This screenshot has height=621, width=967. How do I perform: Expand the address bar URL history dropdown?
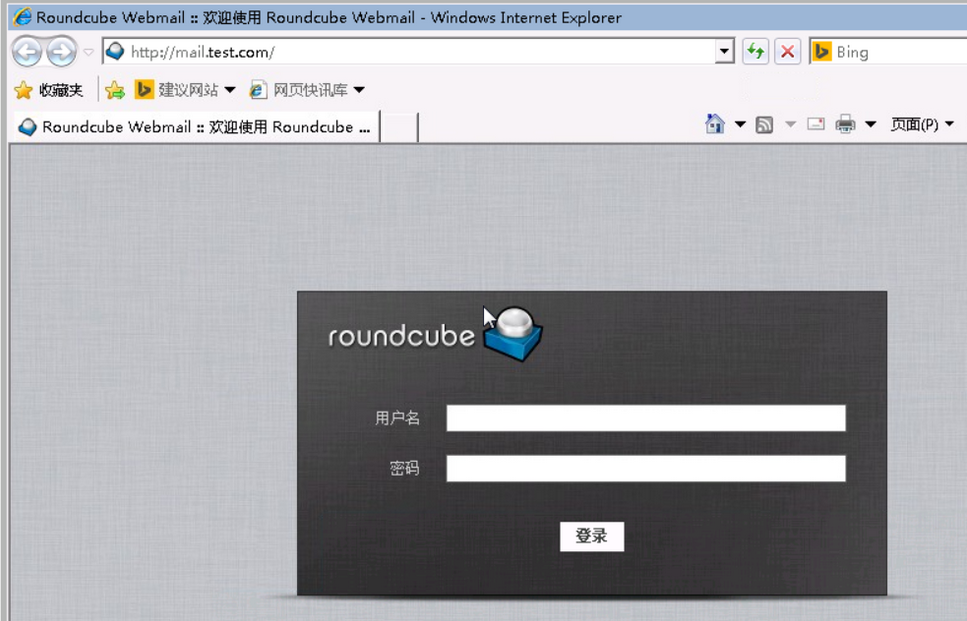725,52
